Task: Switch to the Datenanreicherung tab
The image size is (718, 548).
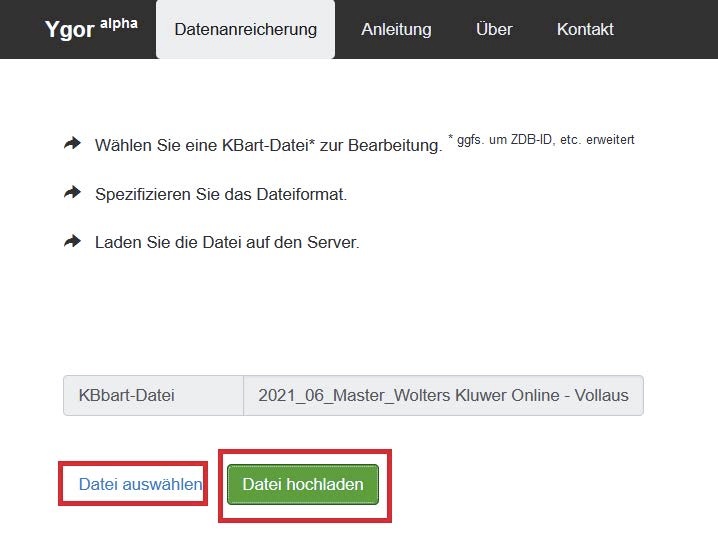Action: coord(245,29)
